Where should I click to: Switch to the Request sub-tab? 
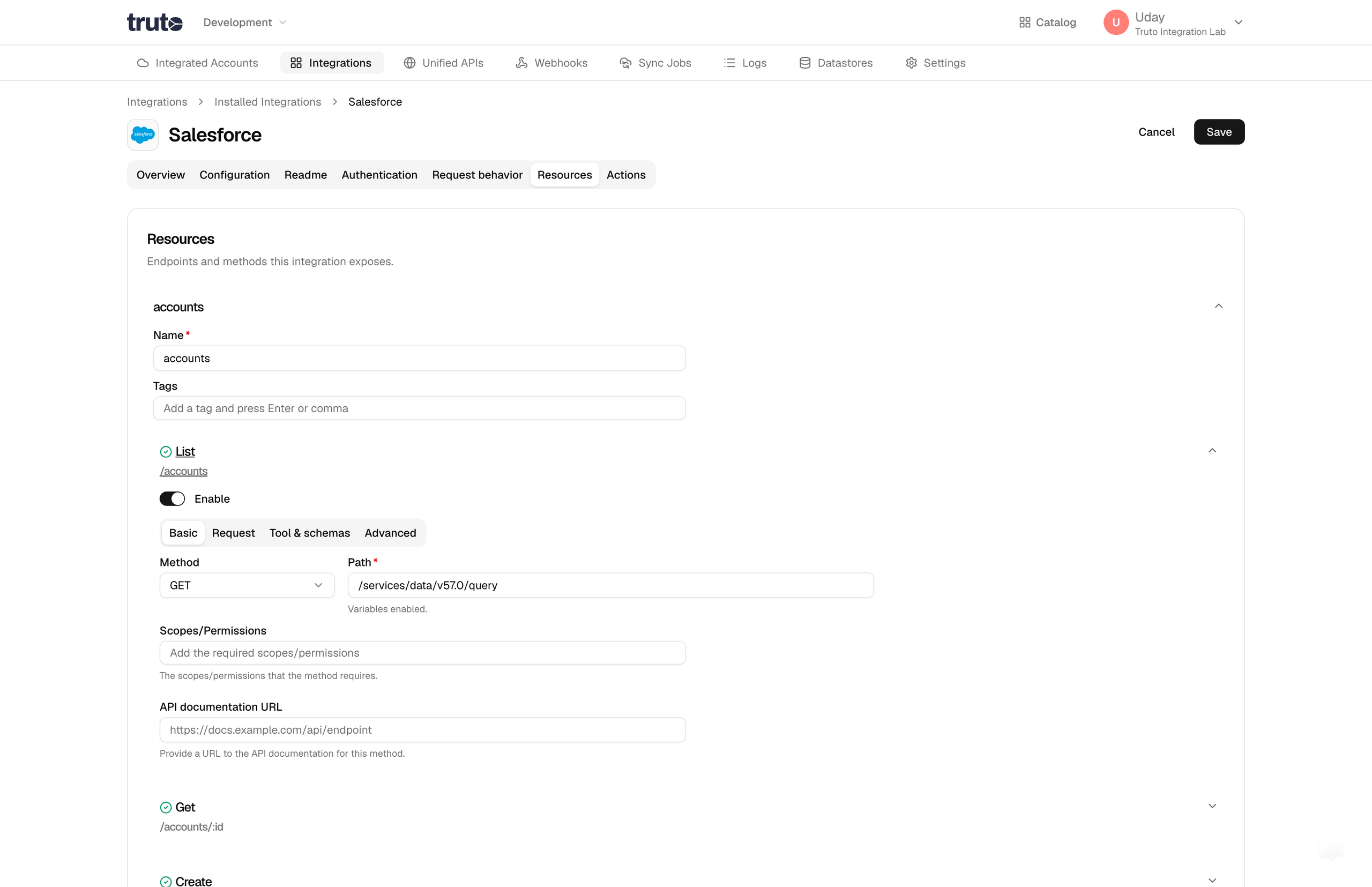[x=233, y=533]
